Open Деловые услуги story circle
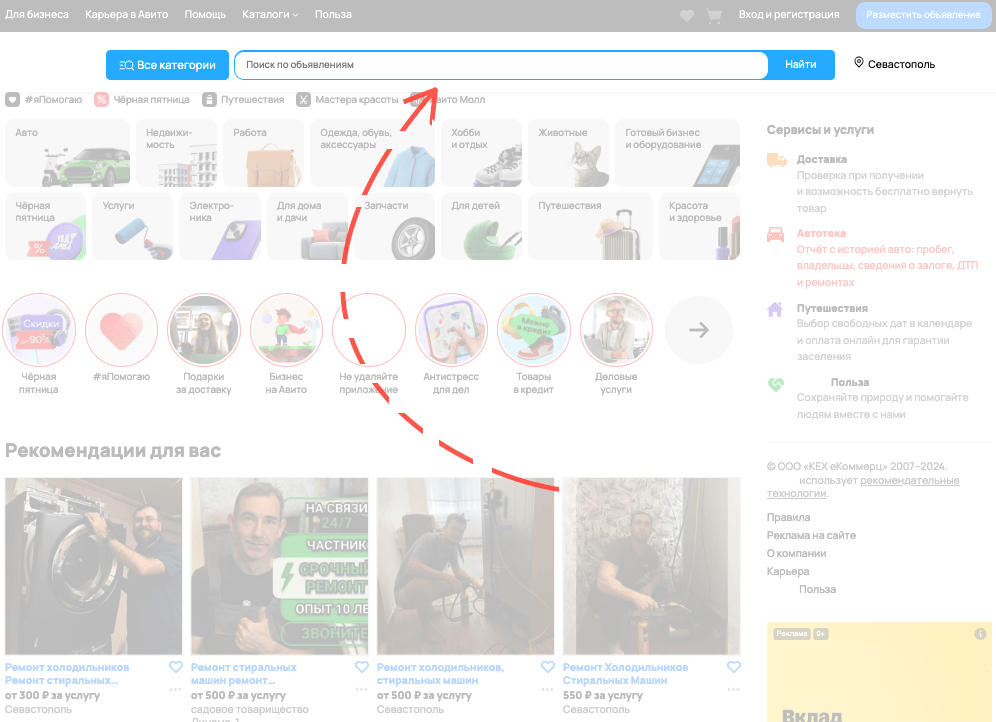 click(616, 330)
